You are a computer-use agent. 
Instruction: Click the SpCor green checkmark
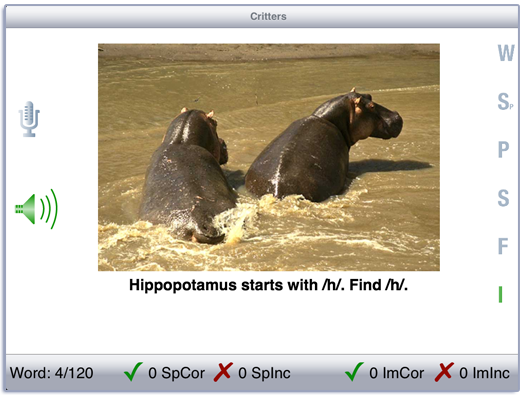[x=133, y=372]
